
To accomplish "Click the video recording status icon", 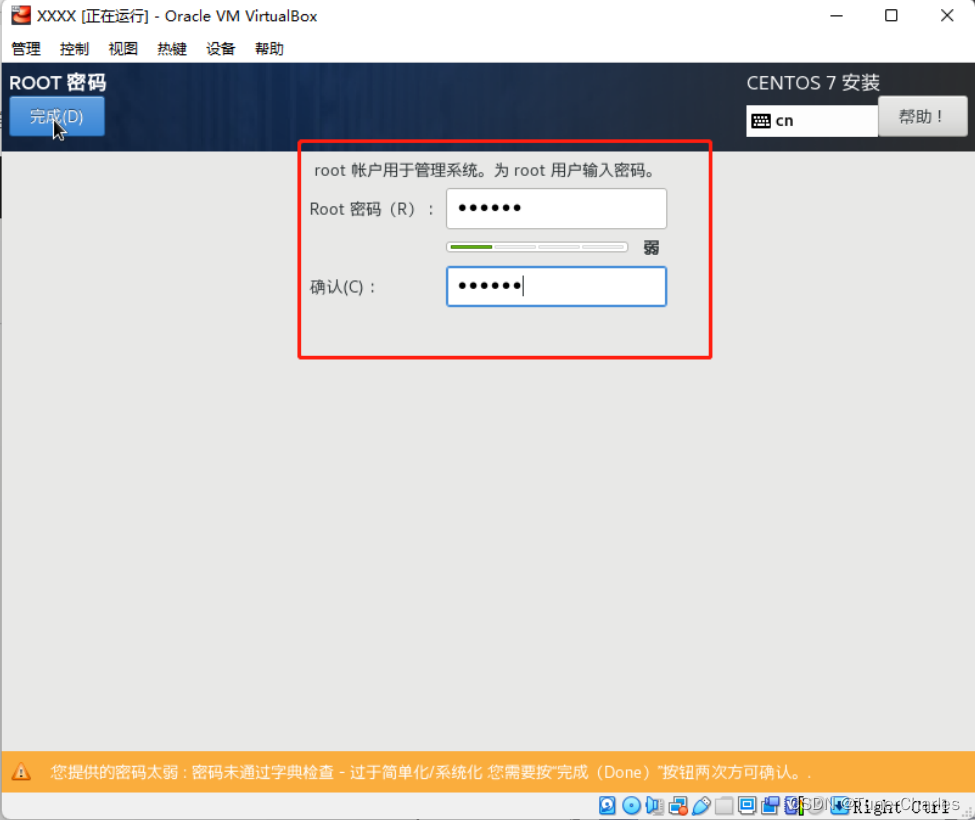I will click(770, 805).
